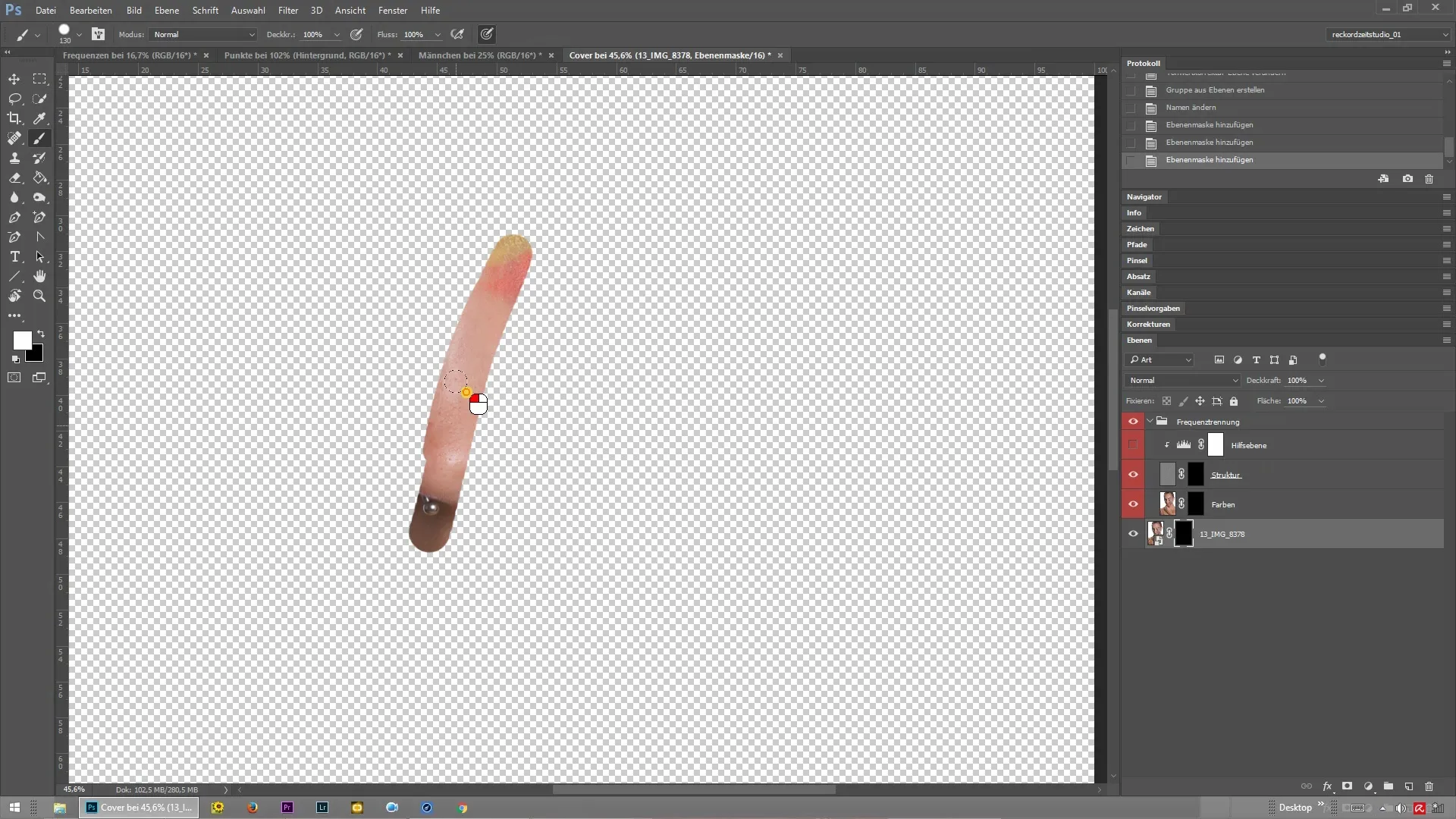The height and width of the screenshot is (819, 1456).
Task: Select the Zoom magnifier tool
Action: coord(39,296)
